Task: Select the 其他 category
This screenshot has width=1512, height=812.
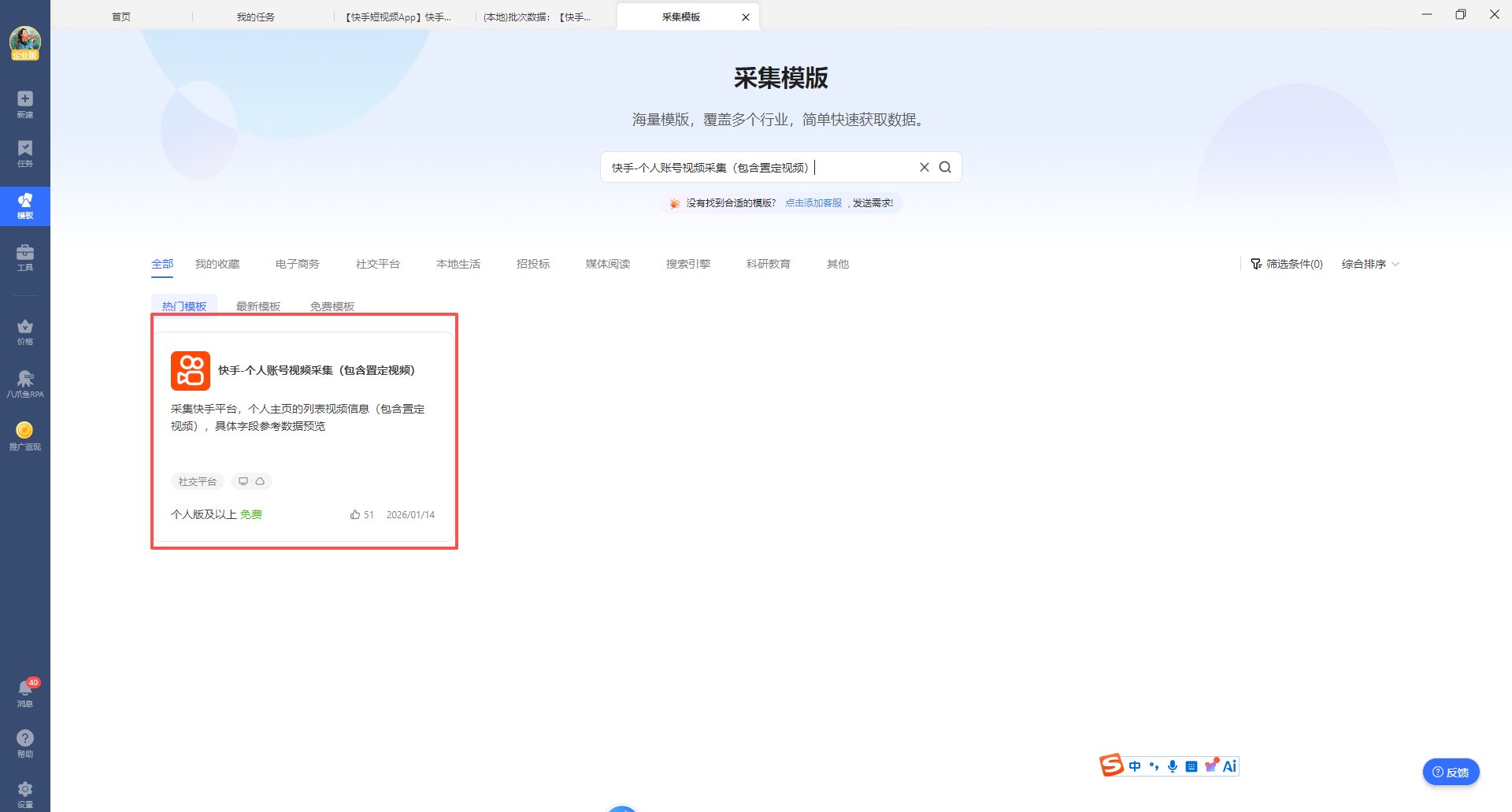Action: 838,264
